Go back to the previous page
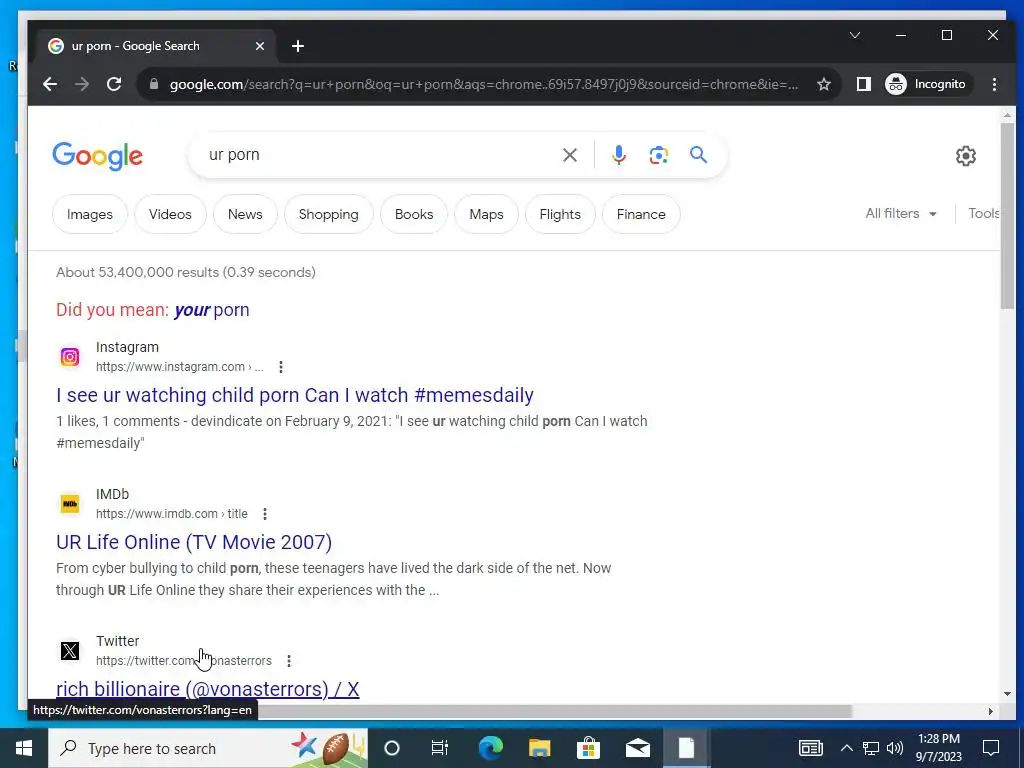1024x768 pixels. click(x=50, y=84)
